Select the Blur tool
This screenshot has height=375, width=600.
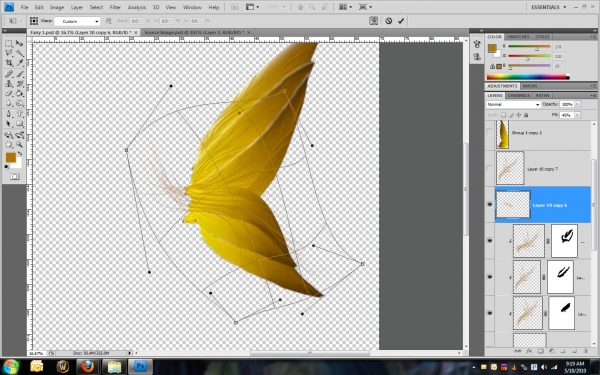point(8,103)
